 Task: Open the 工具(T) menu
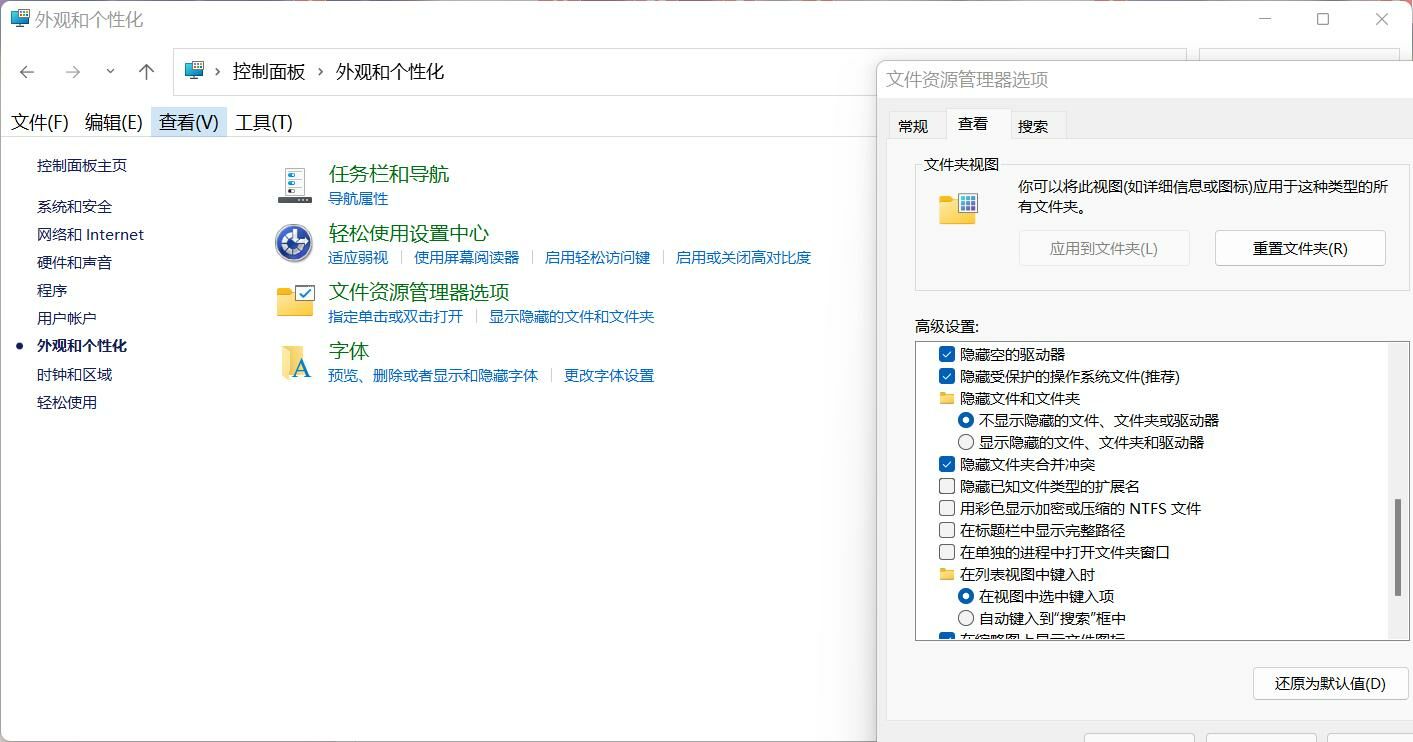264,122
